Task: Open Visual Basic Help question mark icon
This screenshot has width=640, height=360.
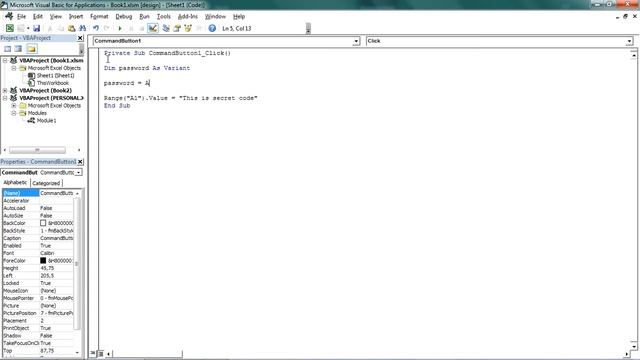Action: point(212,28)
